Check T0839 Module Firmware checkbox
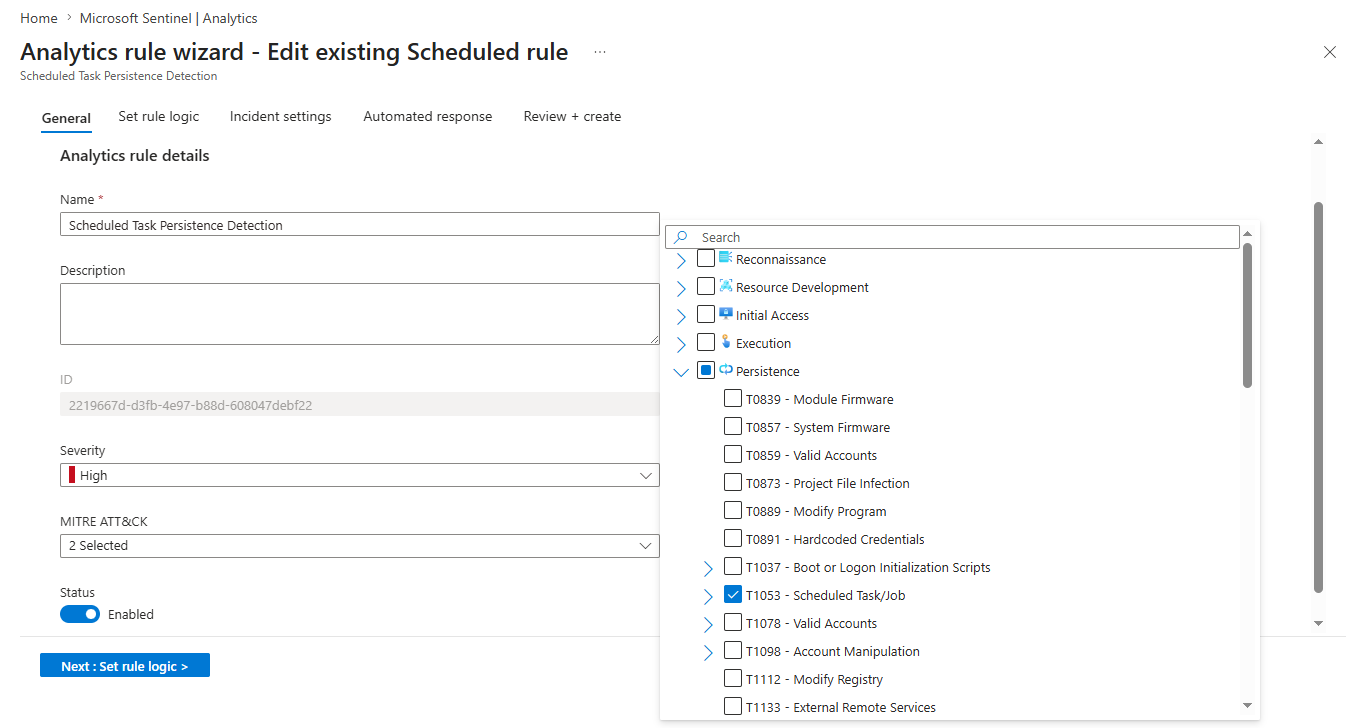 click(x=733, y=399)
